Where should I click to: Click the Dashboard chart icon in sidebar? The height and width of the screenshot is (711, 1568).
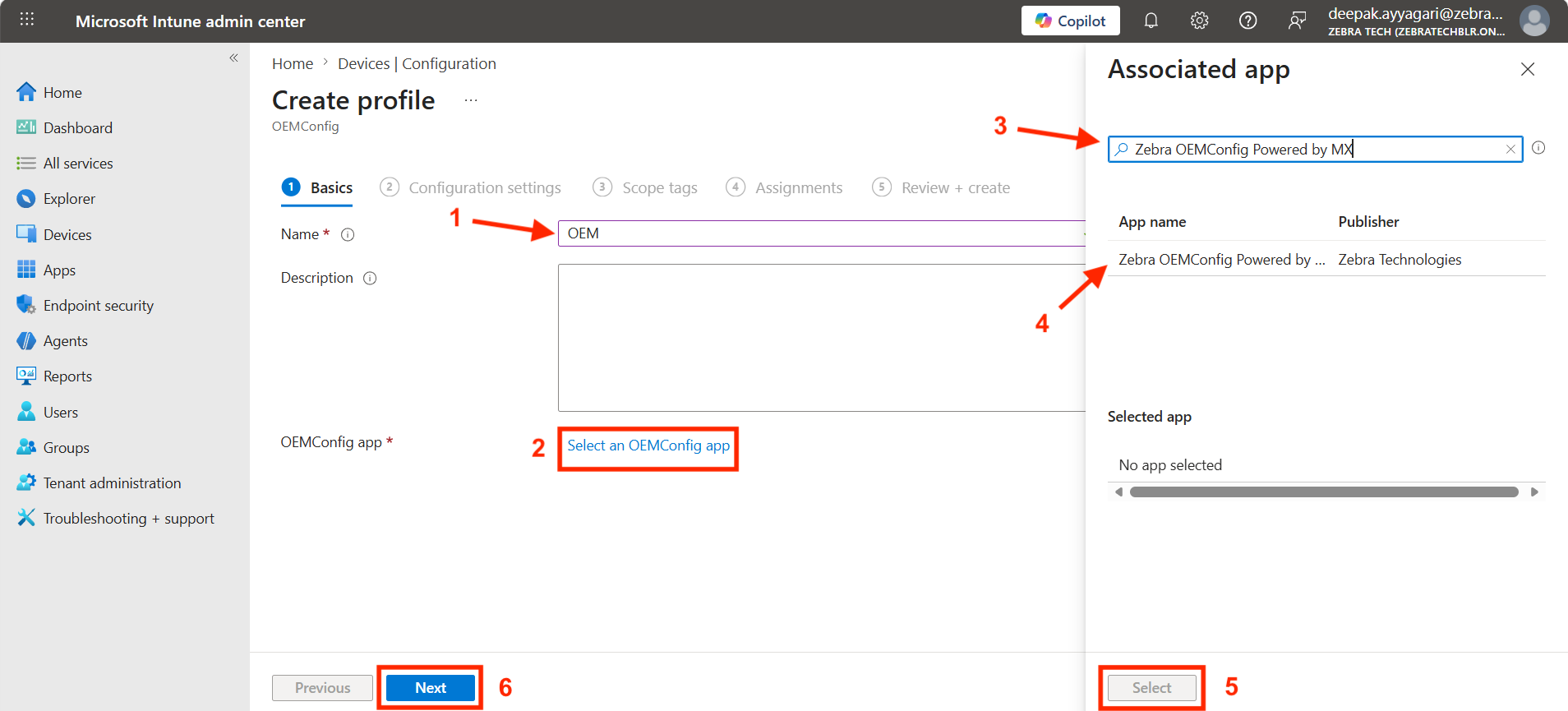[26, 127]
